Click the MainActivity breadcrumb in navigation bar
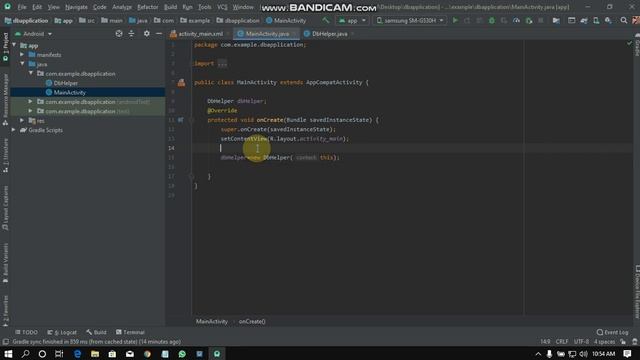640x360 pixels. 286,20
